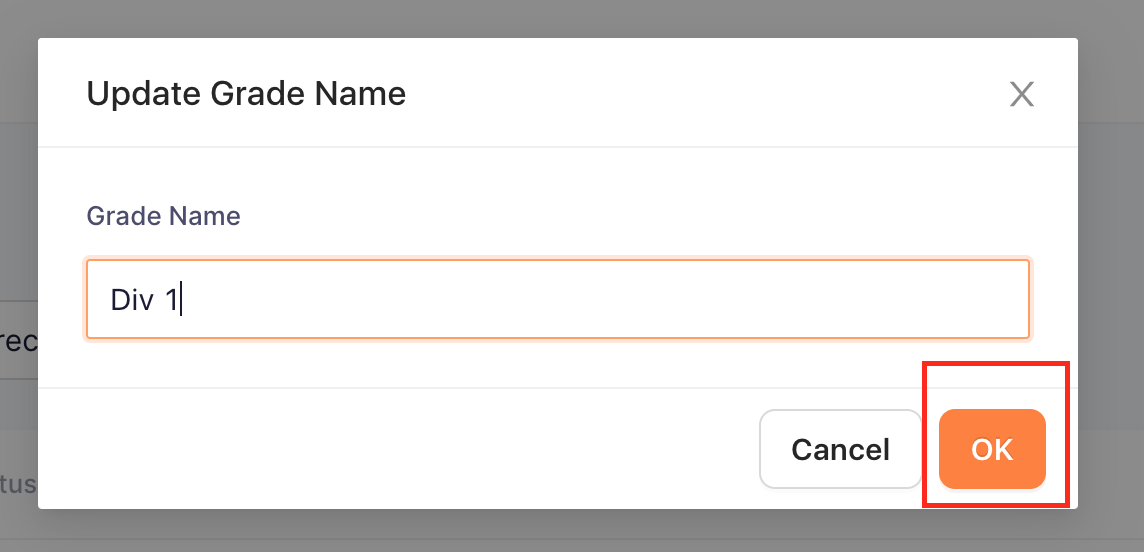This screenshot has width=1144, height=552.
Task: Click empty space right of Div 1 text
Action: tap(606, 300)
